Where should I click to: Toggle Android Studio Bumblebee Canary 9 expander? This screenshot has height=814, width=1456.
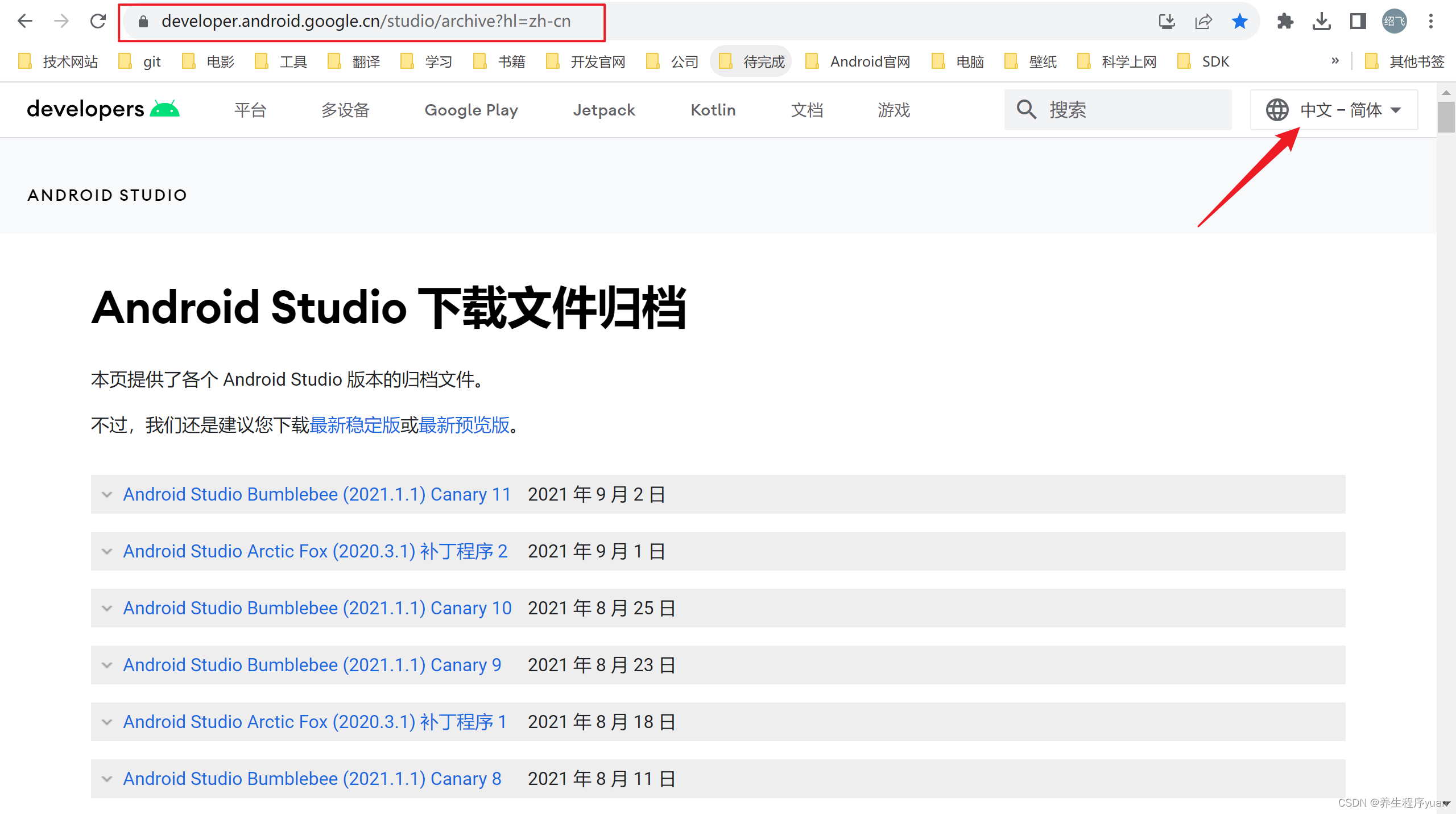[x=107, y=665]
